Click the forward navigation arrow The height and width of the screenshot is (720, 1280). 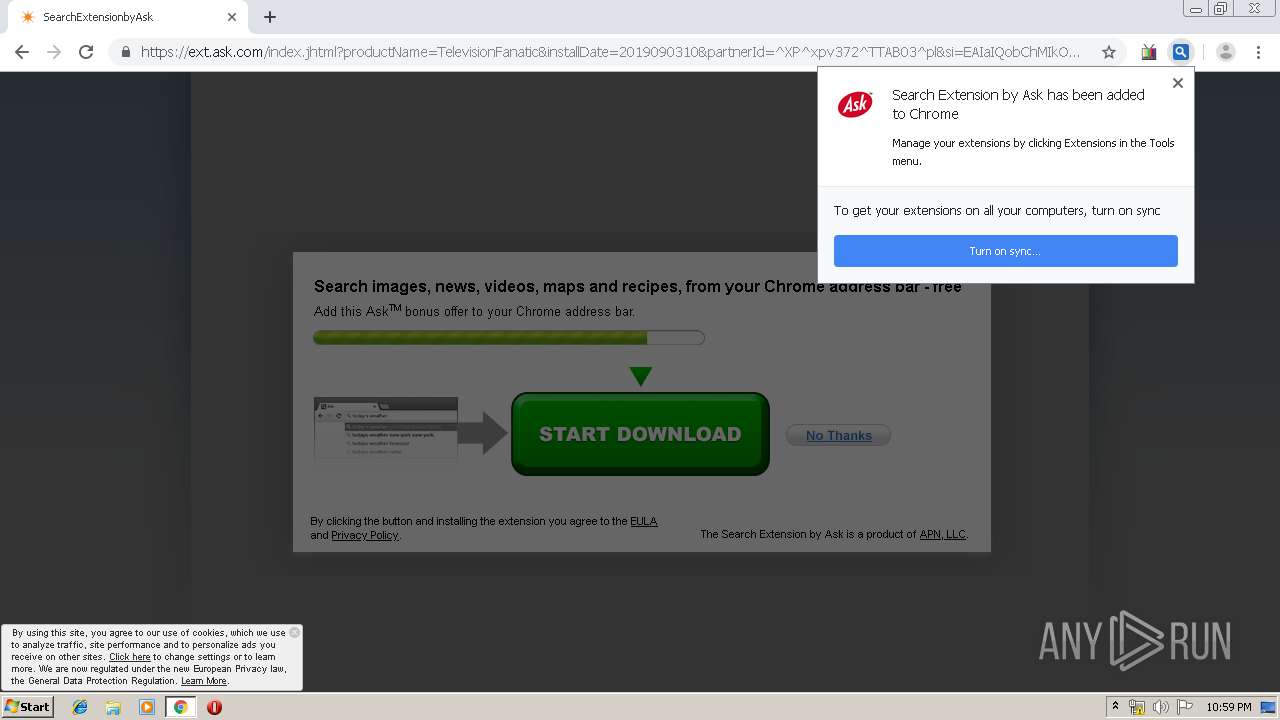[x=54, y=52]
